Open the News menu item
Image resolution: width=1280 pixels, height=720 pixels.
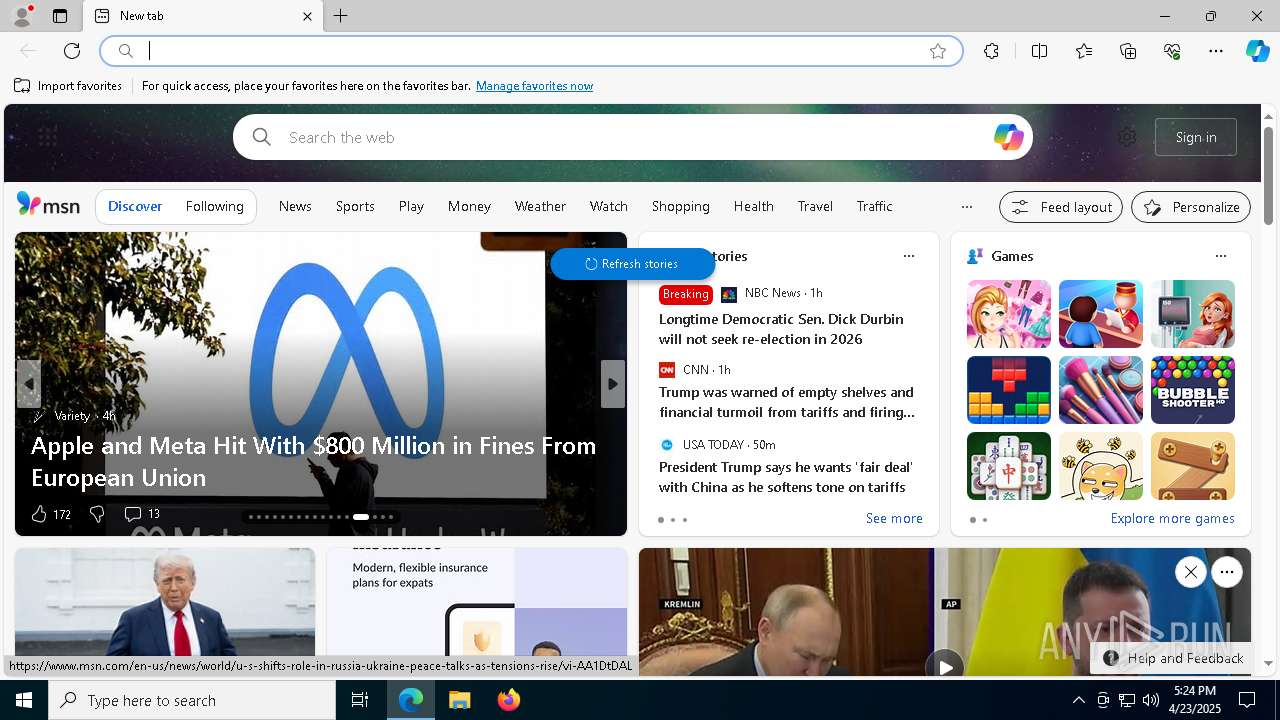point(295,206)
